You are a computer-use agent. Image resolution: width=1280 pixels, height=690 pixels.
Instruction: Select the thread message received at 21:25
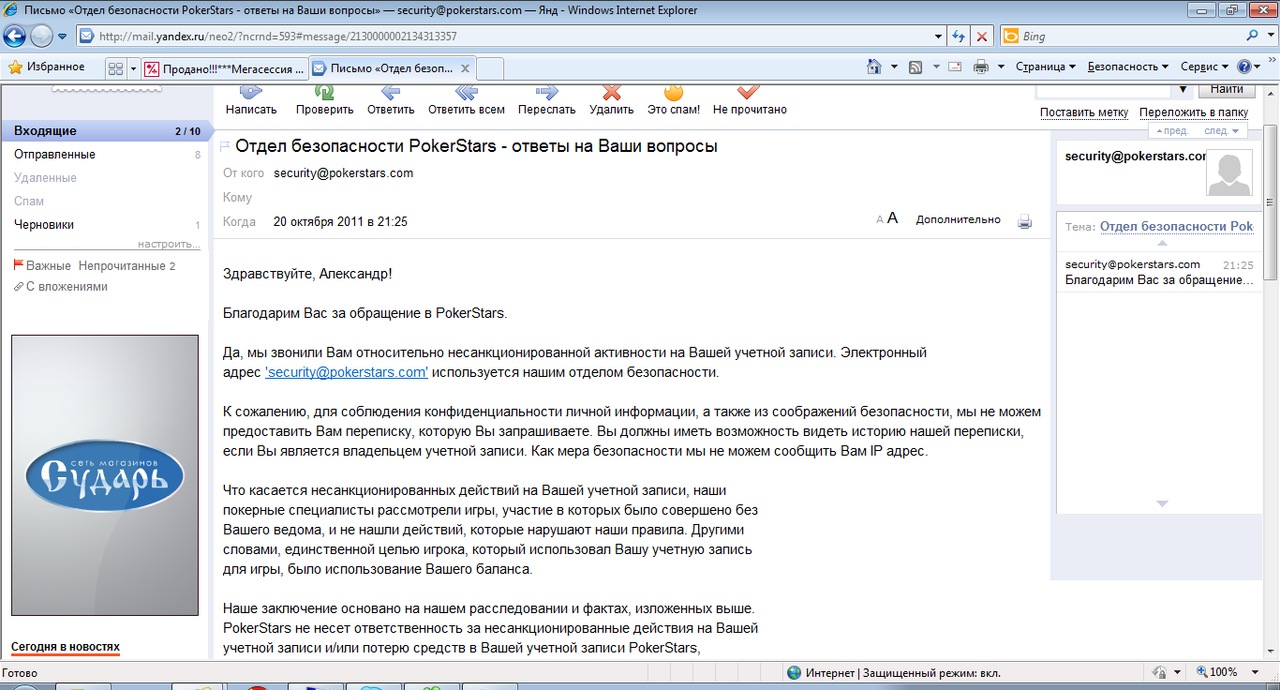[x=1159, y=272]
